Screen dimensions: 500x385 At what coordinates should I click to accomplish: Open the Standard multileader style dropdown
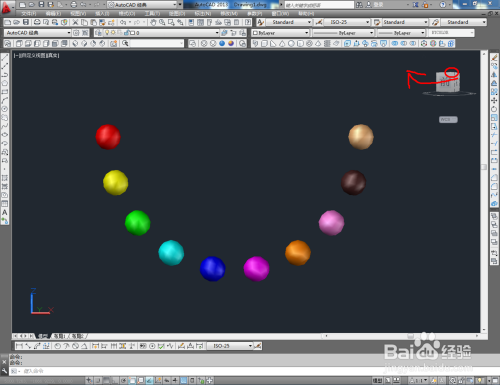[464, 22]
